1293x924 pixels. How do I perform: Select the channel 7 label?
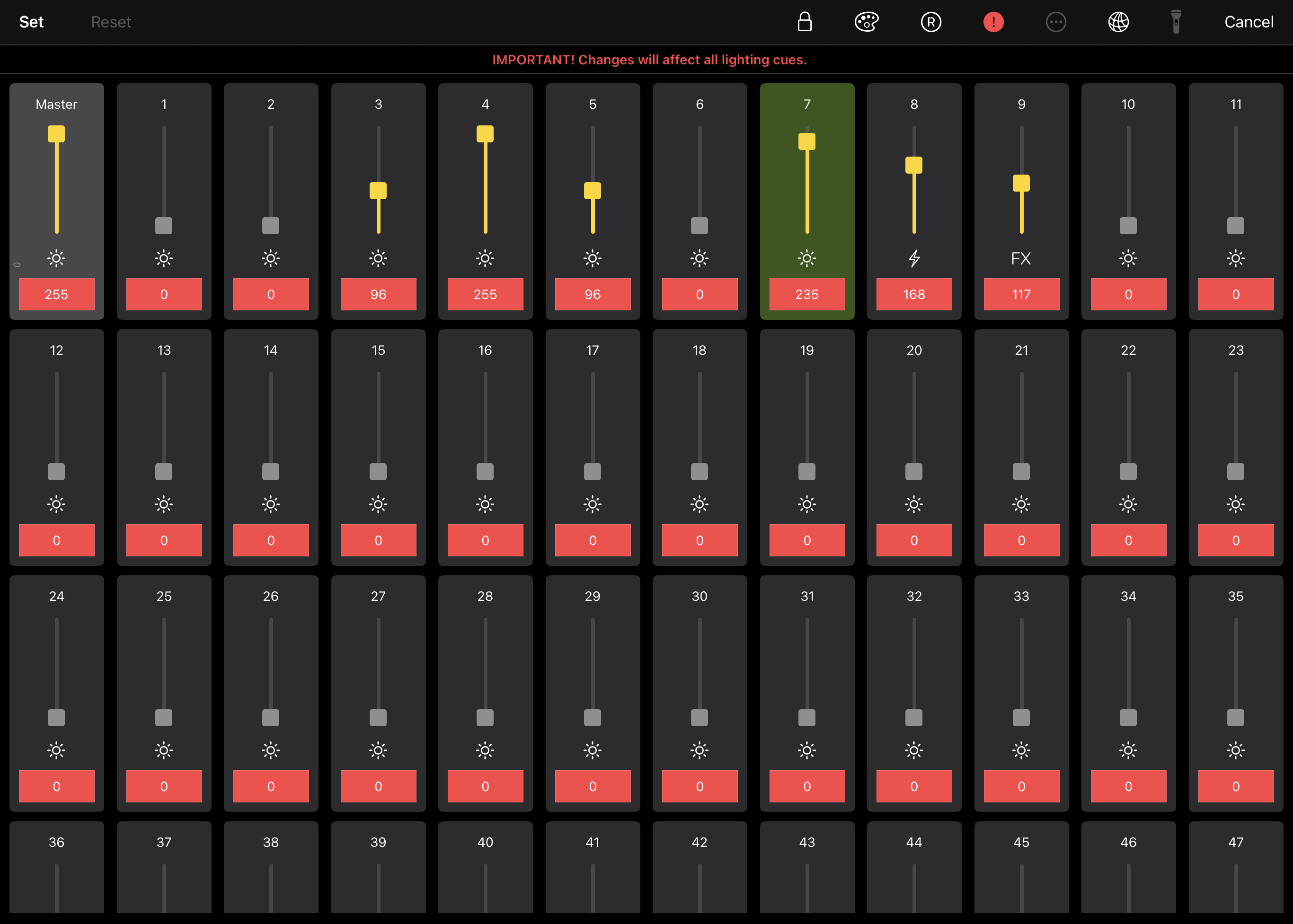pyautogui.click(x=806, y=104)
